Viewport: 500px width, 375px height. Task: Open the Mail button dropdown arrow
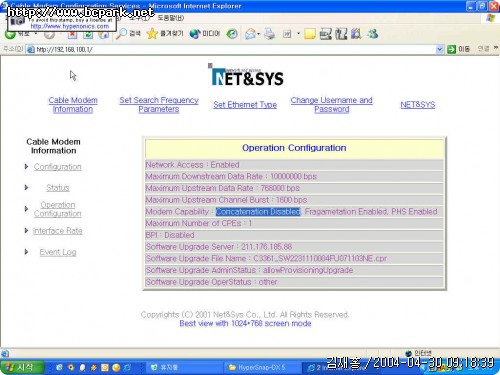(x=258, y=34)
